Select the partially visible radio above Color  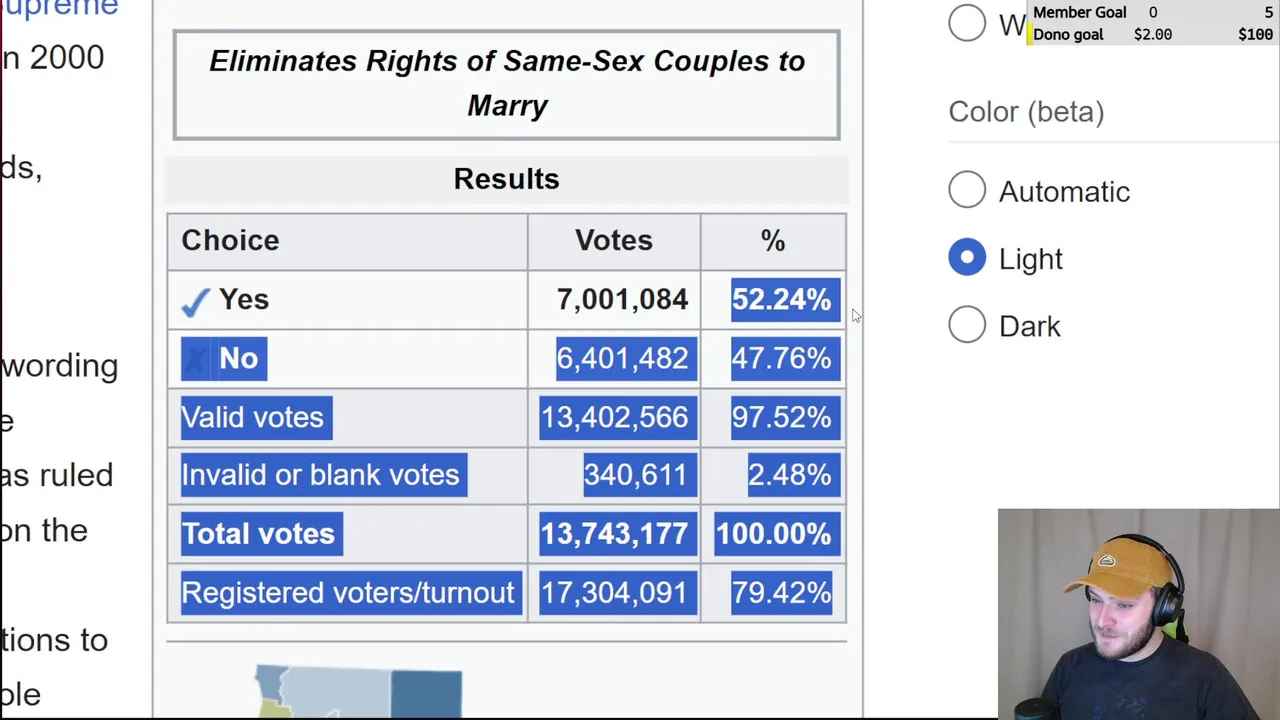(967, 23)
